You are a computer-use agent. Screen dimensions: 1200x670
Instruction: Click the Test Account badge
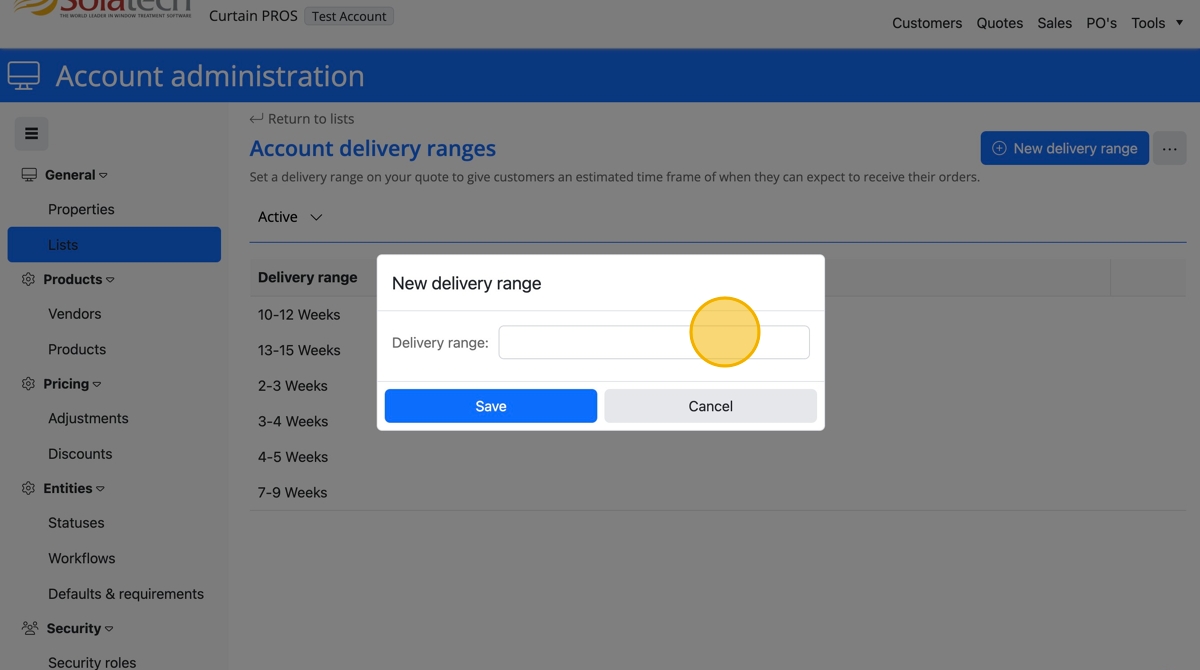[349, 17]
